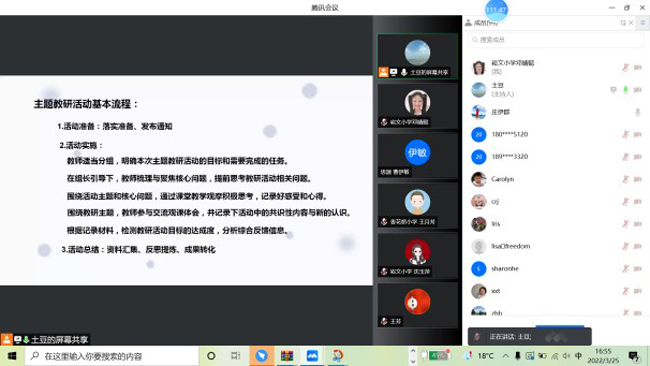This screenshot has height=366, width=650.
Task: Click the speaking indicator bar showing 土豆
Action: (529, 337)
